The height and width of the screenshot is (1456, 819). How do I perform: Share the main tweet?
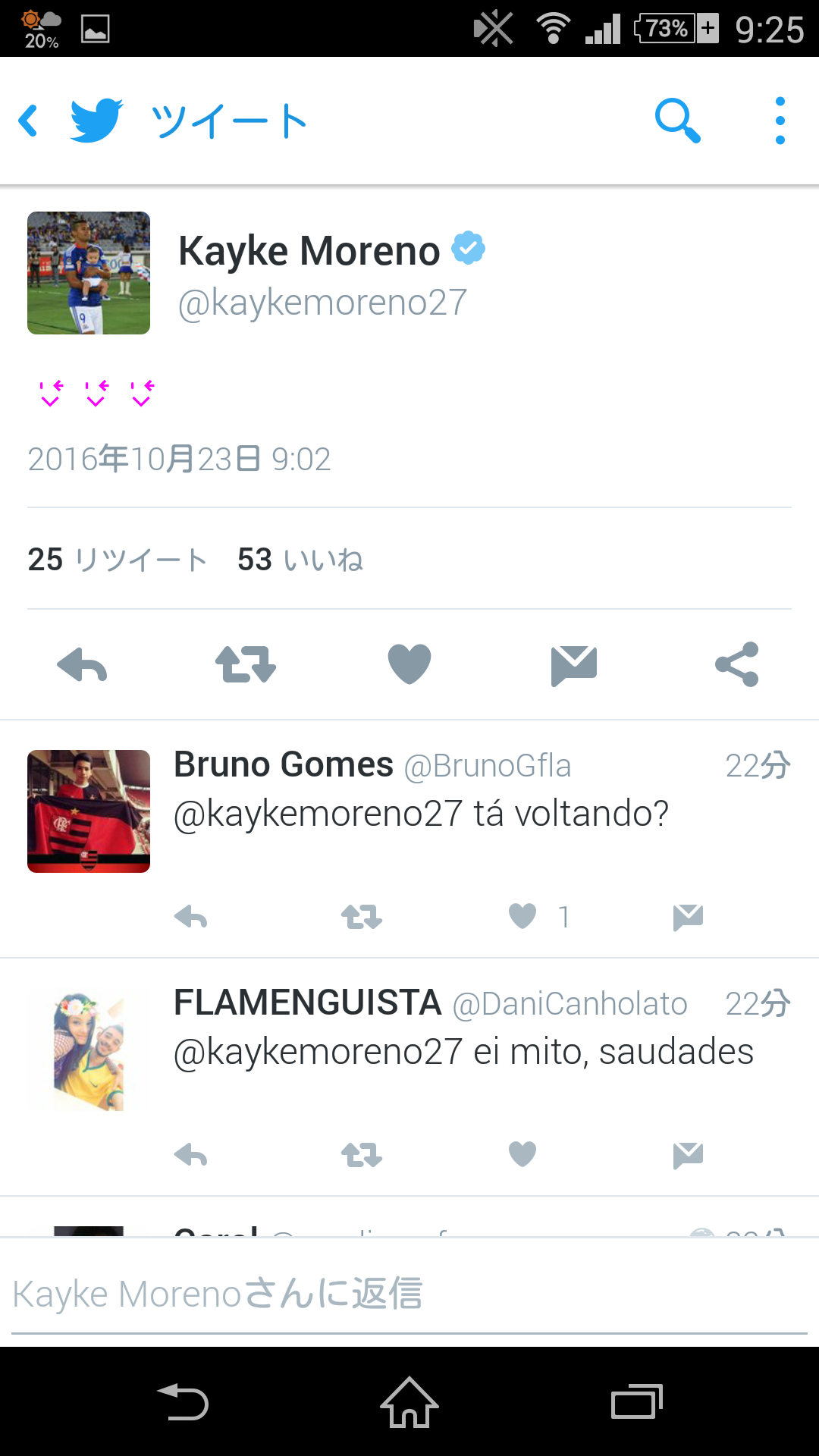737,664
